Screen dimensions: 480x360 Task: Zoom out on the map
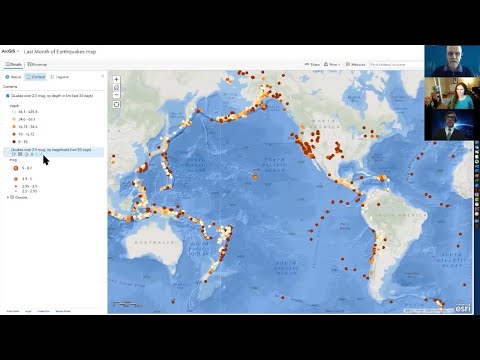pos(116,95)
